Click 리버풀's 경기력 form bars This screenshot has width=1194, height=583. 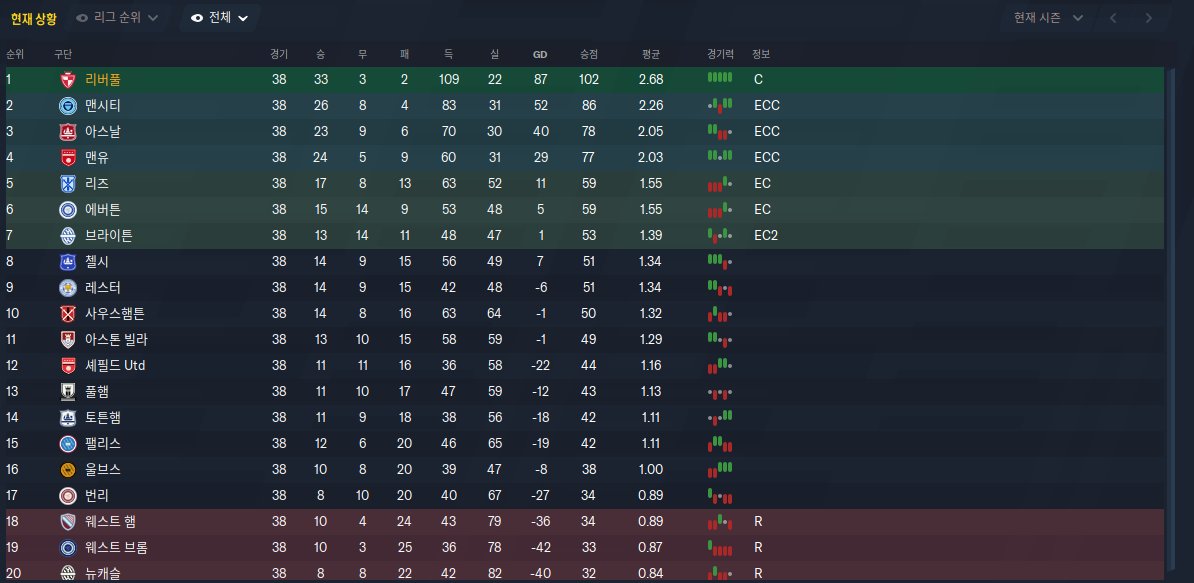(720, 78)
